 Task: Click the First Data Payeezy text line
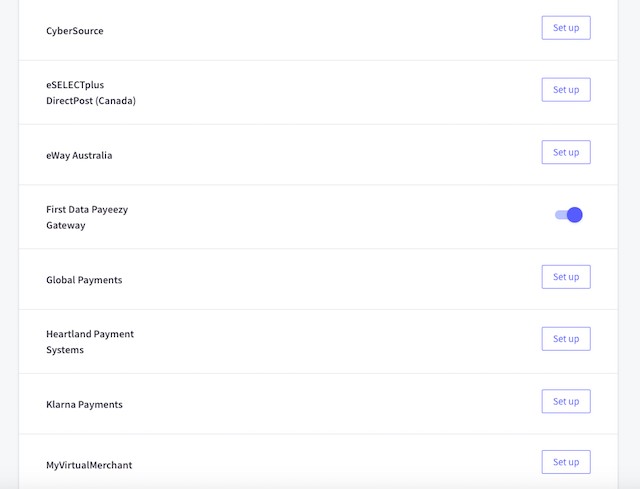pos(87,210)
